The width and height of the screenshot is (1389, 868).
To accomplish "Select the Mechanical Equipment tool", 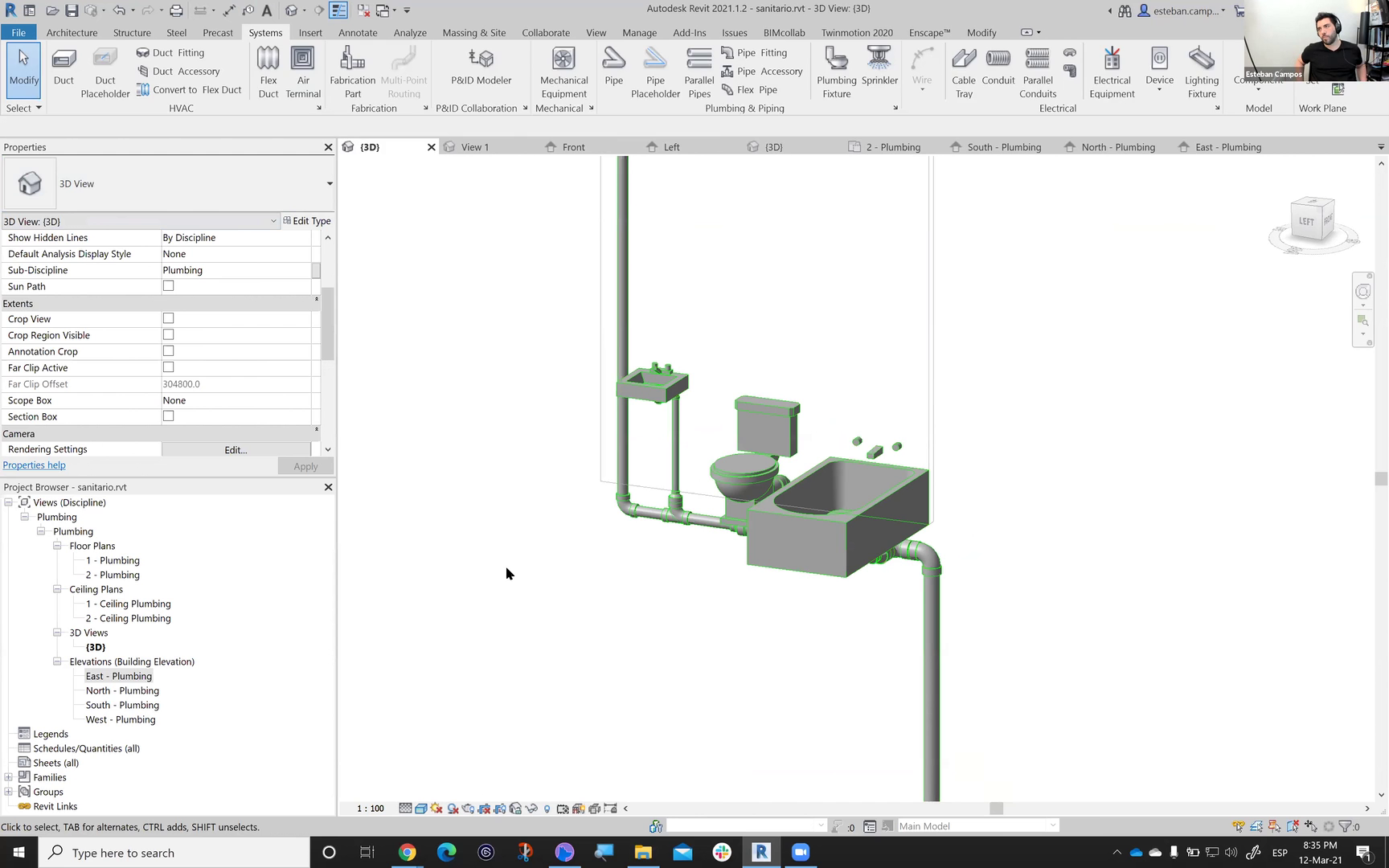I will (563, 72).
